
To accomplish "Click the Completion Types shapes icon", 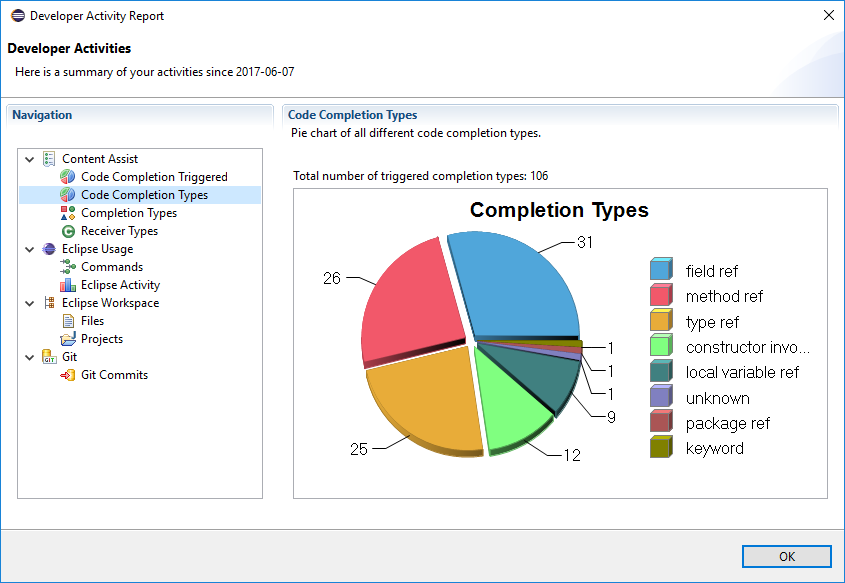I will [x=67, y=213].
